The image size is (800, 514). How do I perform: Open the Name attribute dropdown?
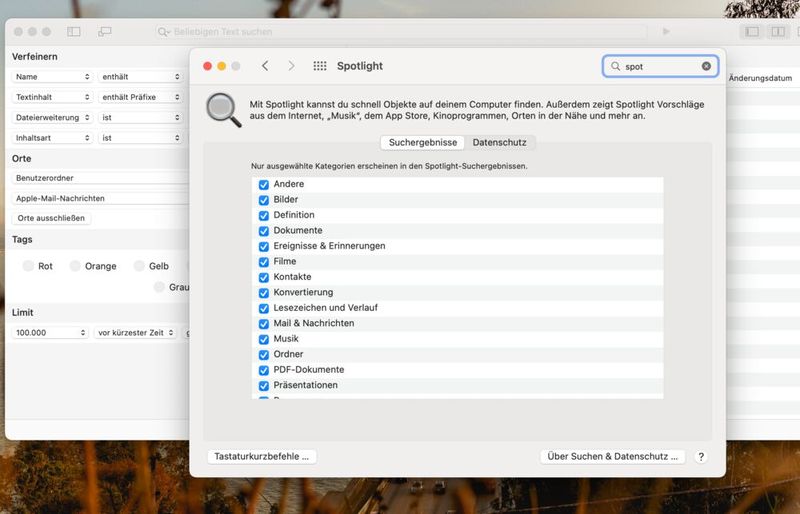pos(52,77)
